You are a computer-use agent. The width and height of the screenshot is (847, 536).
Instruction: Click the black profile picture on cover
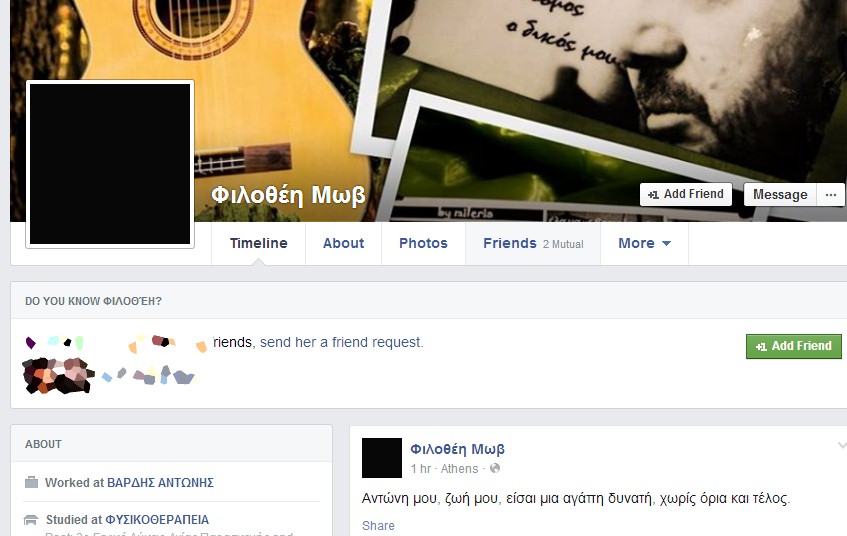[110, 164]
